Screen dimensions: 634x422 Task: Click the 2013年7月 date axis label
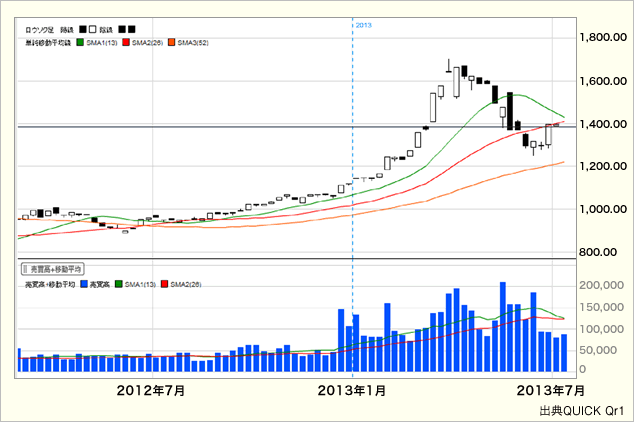pos(550,390)
